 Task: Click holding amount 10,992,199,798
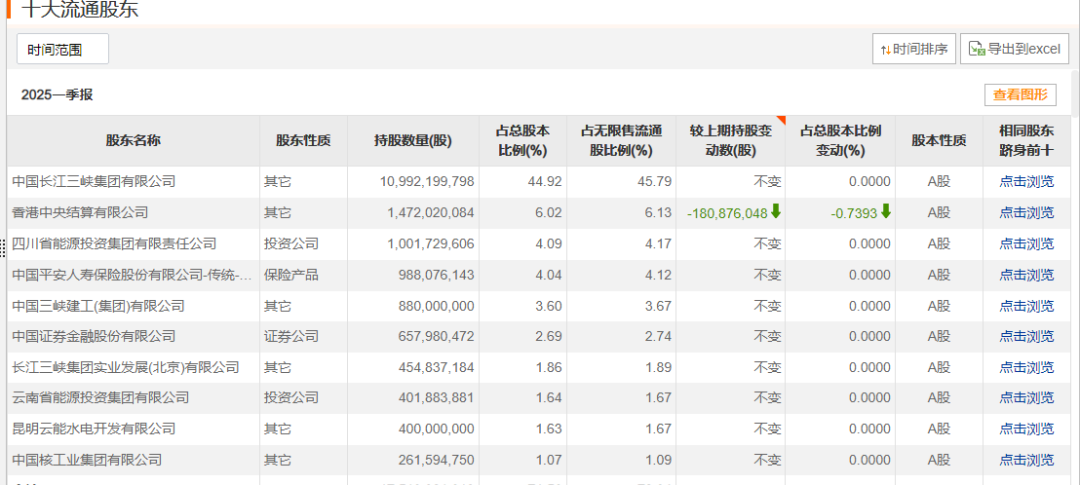[427, 182]
